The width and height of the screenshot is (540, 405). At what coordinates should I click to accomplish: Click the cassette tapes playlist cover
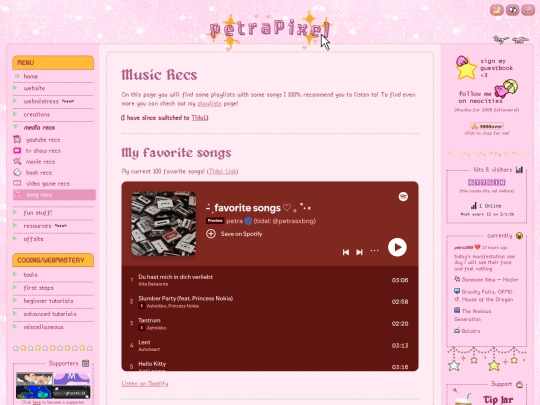pyautogui.click(x=164, y=224)
